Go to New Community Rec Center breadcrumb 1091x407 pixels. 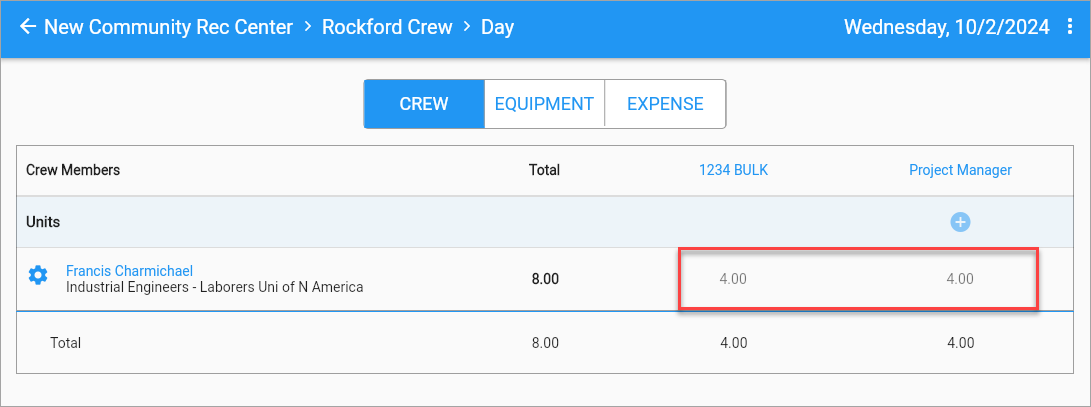[168, 27]
